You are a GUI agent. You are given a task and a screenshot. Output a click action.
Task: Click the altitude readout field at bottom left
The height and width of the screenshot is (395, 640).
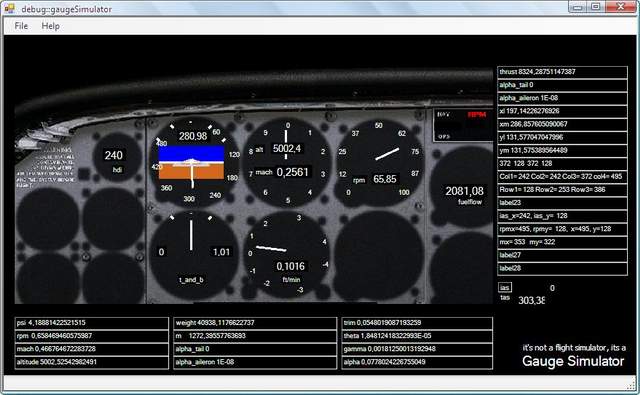pos(91,362)
